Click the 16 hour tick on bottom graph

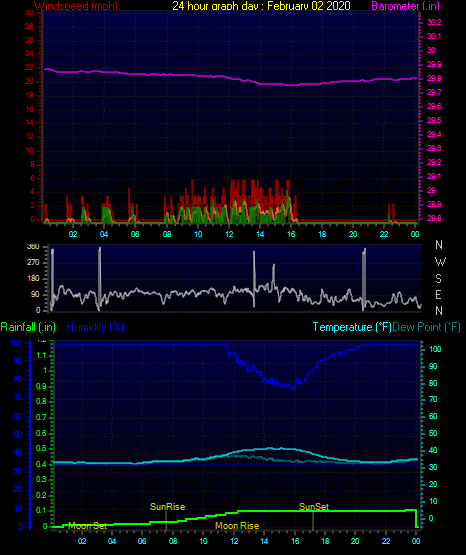point(295,541)
